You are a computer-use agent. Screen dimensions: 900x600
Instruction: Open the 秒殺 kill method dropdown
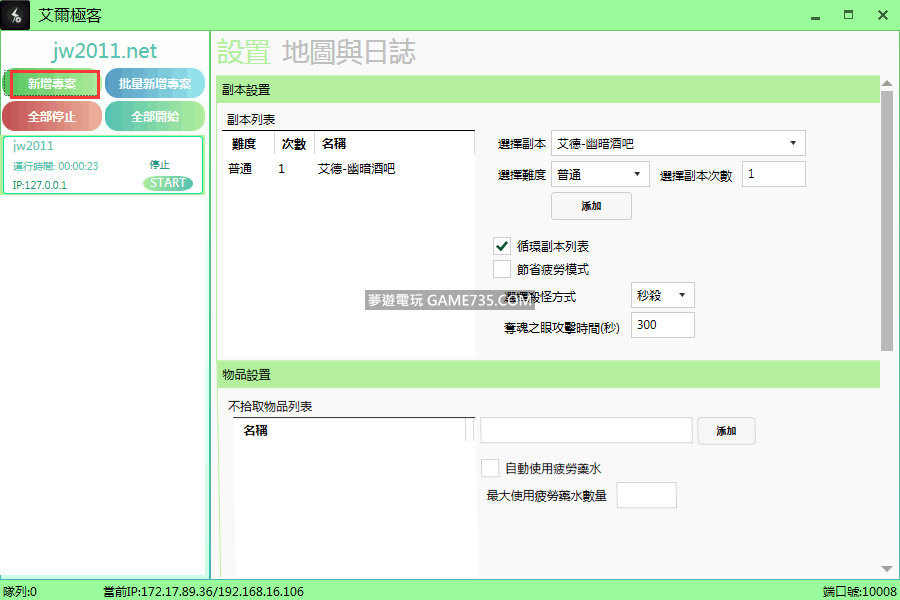[662, 295]
